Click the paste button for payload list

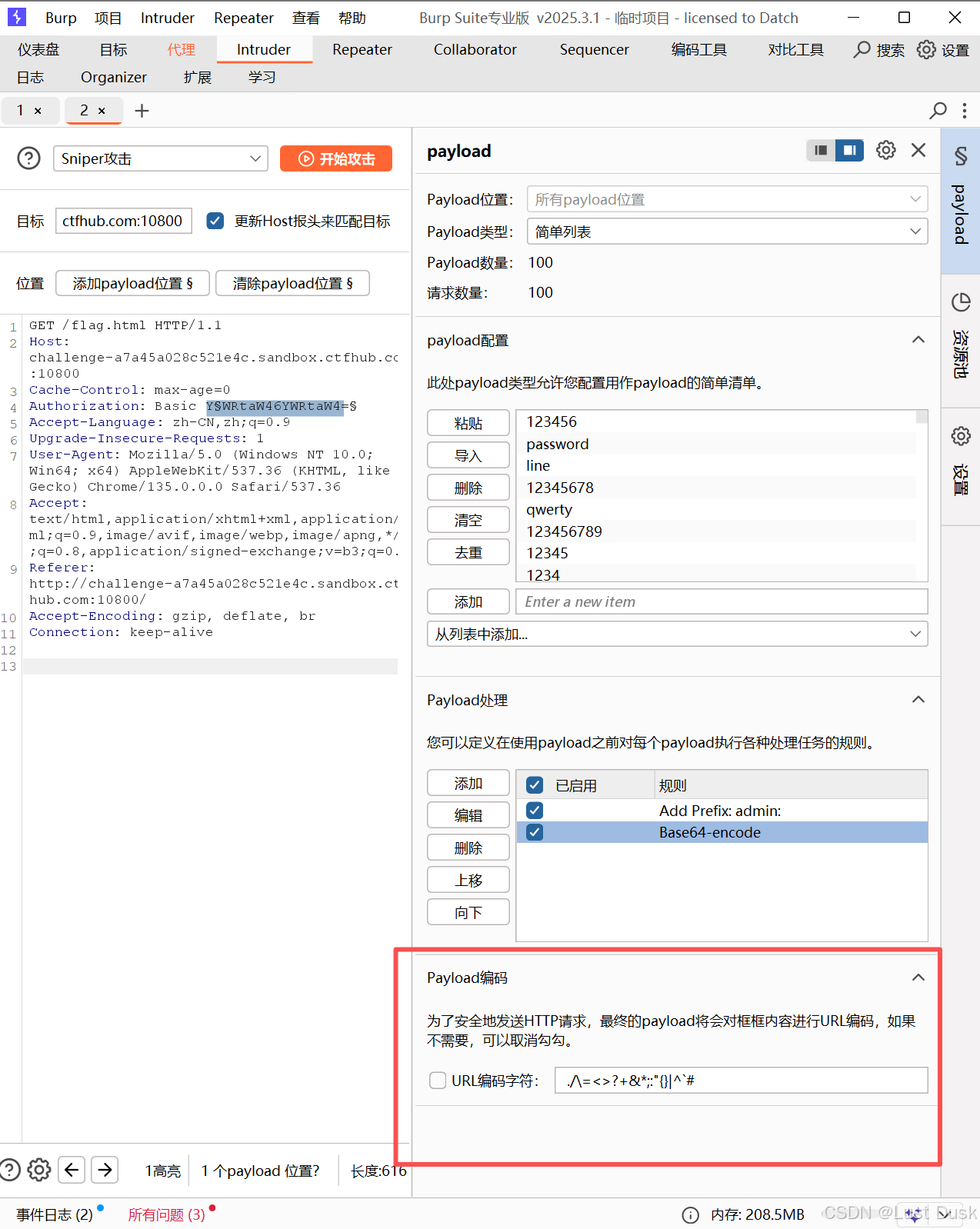(468, 423)
